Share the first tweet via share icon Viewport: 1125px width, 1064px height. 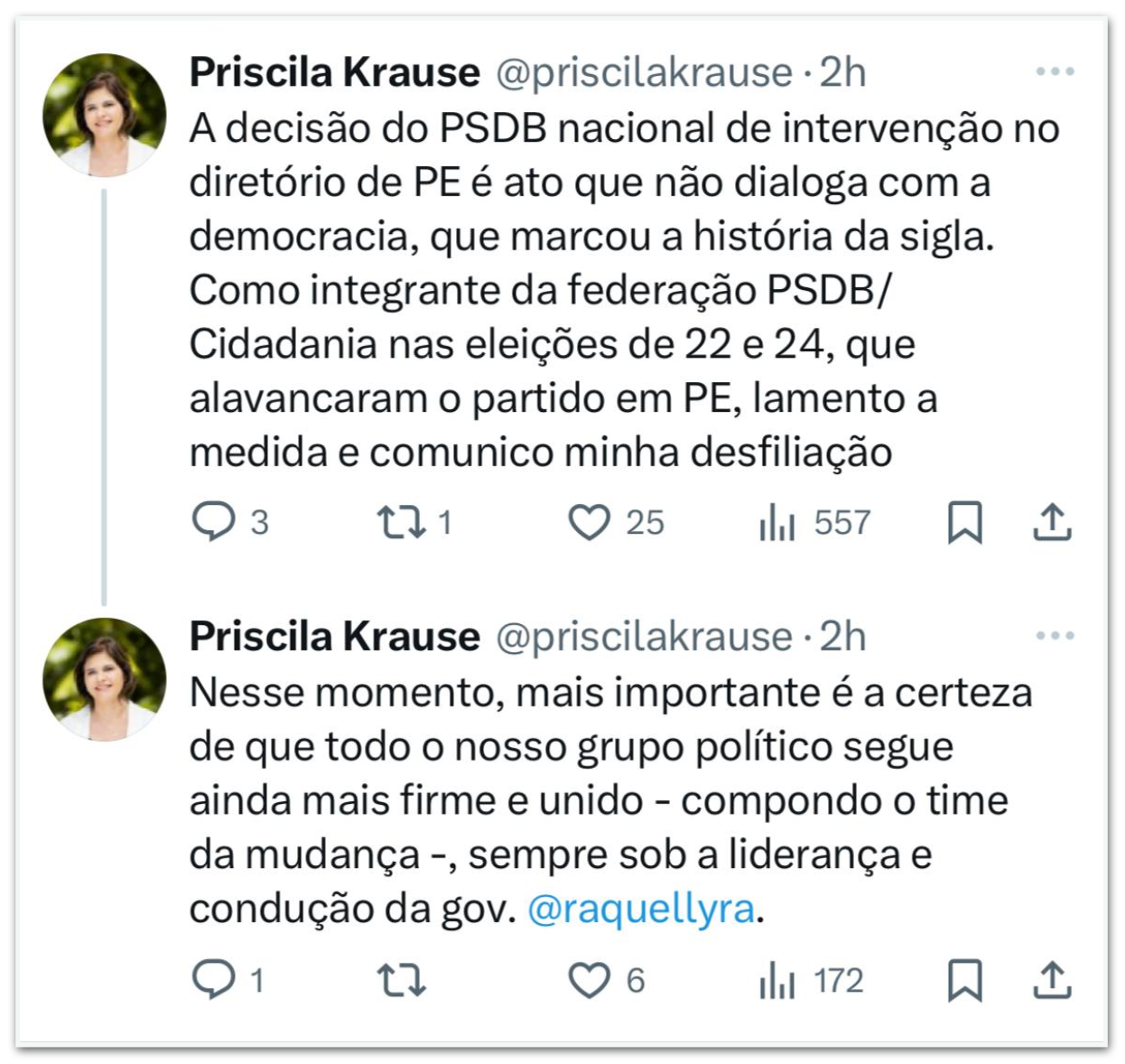(1051, 522)
